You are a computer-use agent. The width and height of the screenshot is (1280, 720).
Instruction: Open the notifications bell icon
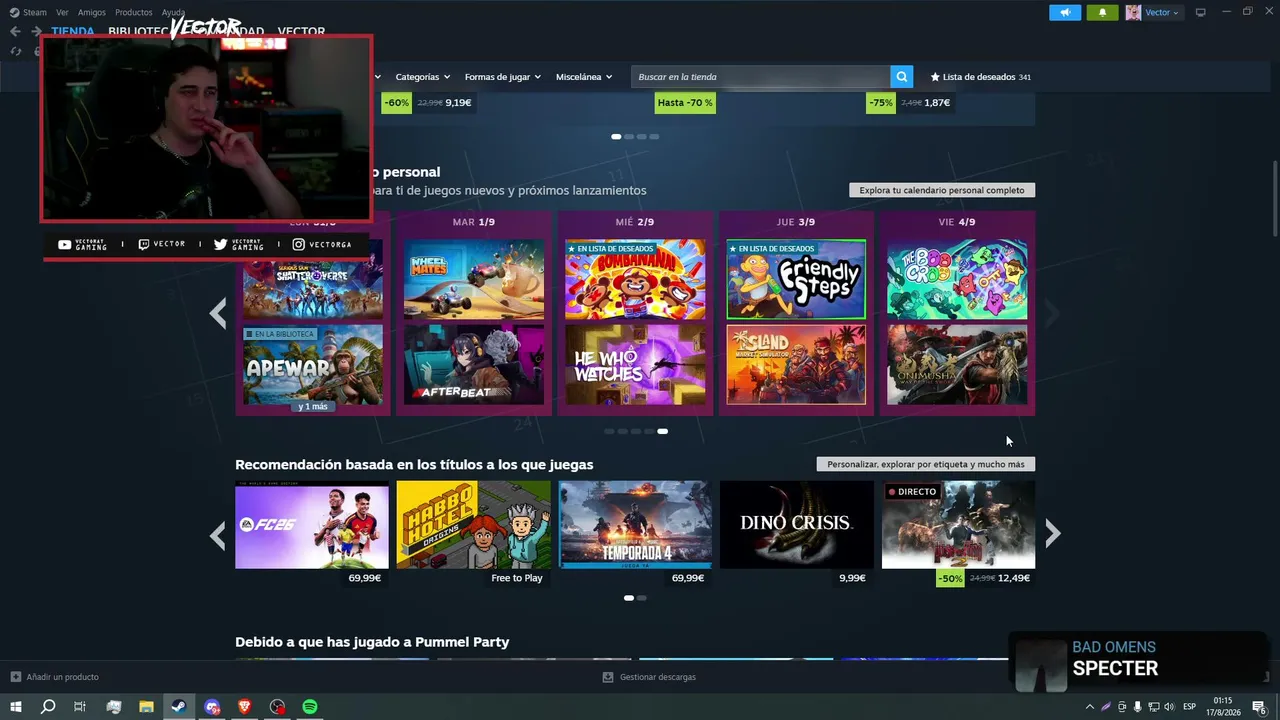tap(1102, 13)
